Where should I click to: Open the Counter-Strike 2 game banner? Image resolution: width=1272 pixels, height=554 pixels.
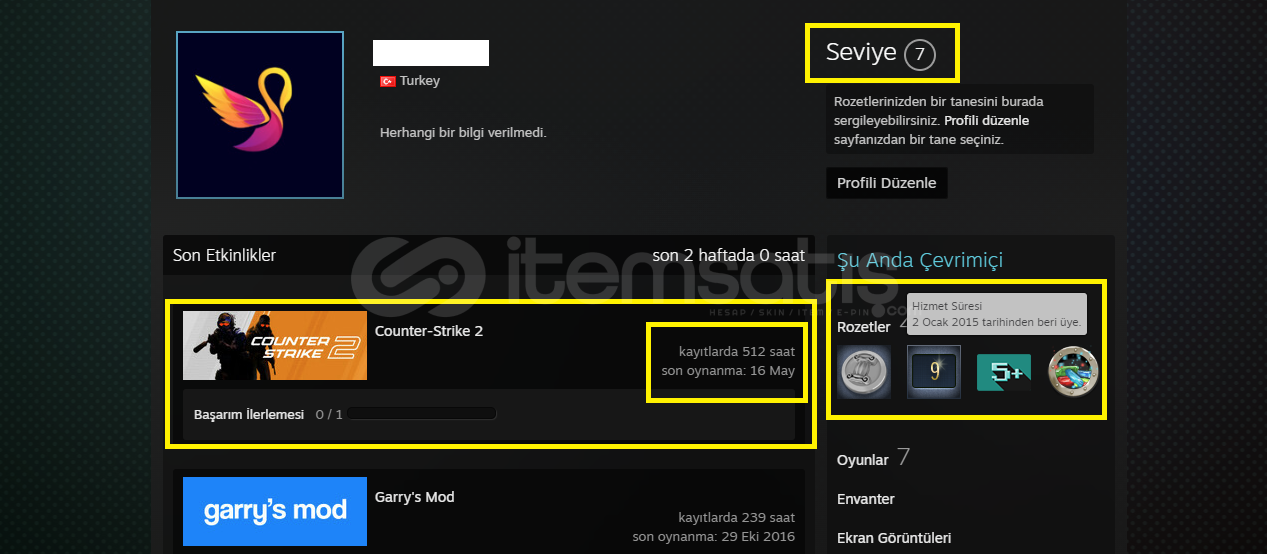pos(275,345)
